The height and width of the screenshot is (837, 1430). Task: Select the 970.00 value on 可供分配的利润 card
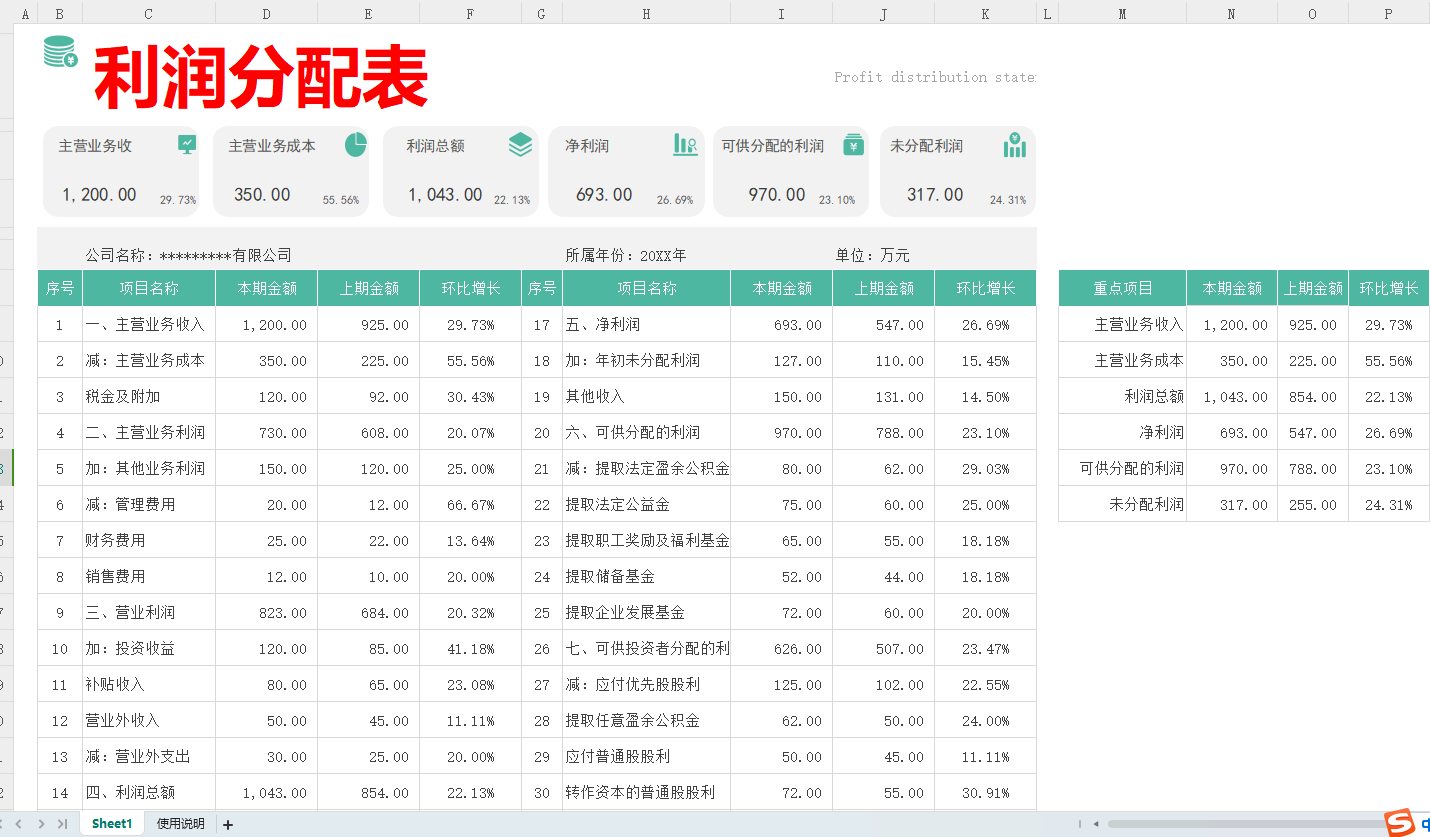777,195
